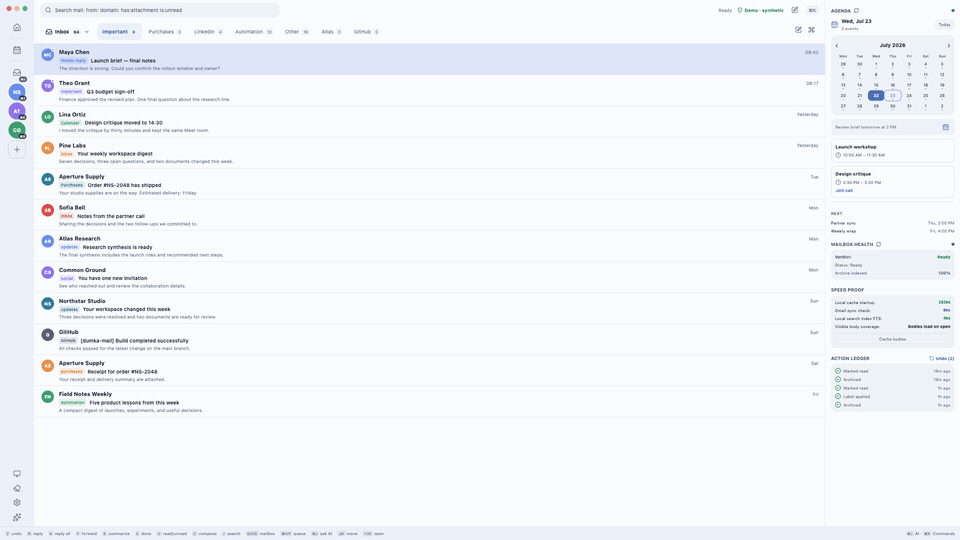Open Common Ground new invitation email
This screenshot has width=960, height=540.
point(429,277)
